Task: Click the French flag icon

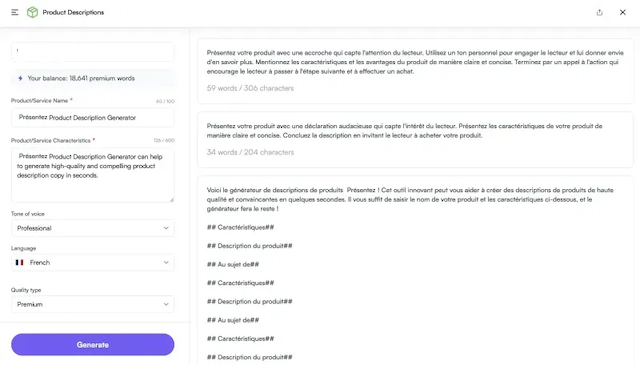Action: click(19, 263)
